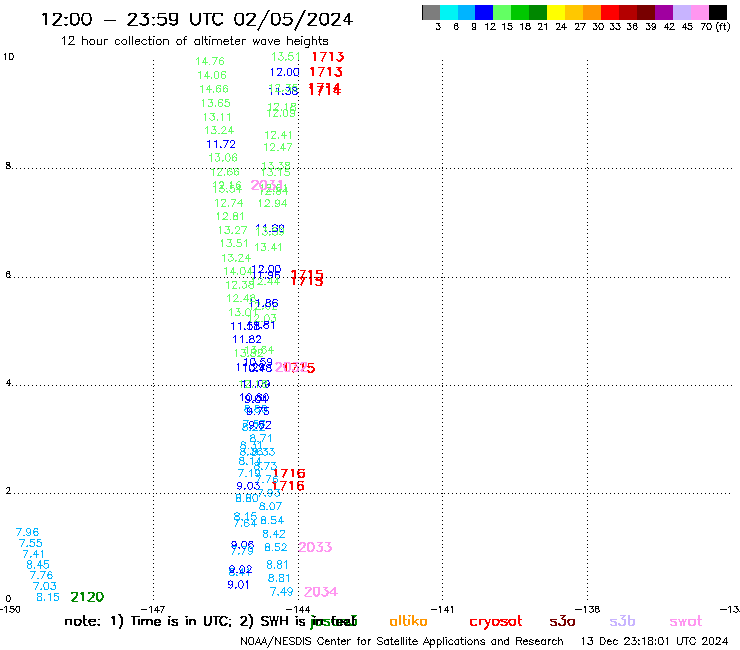Click the wave height value 13.65
The height and width of the screenshot is (650, 740).
coord(216,103)
